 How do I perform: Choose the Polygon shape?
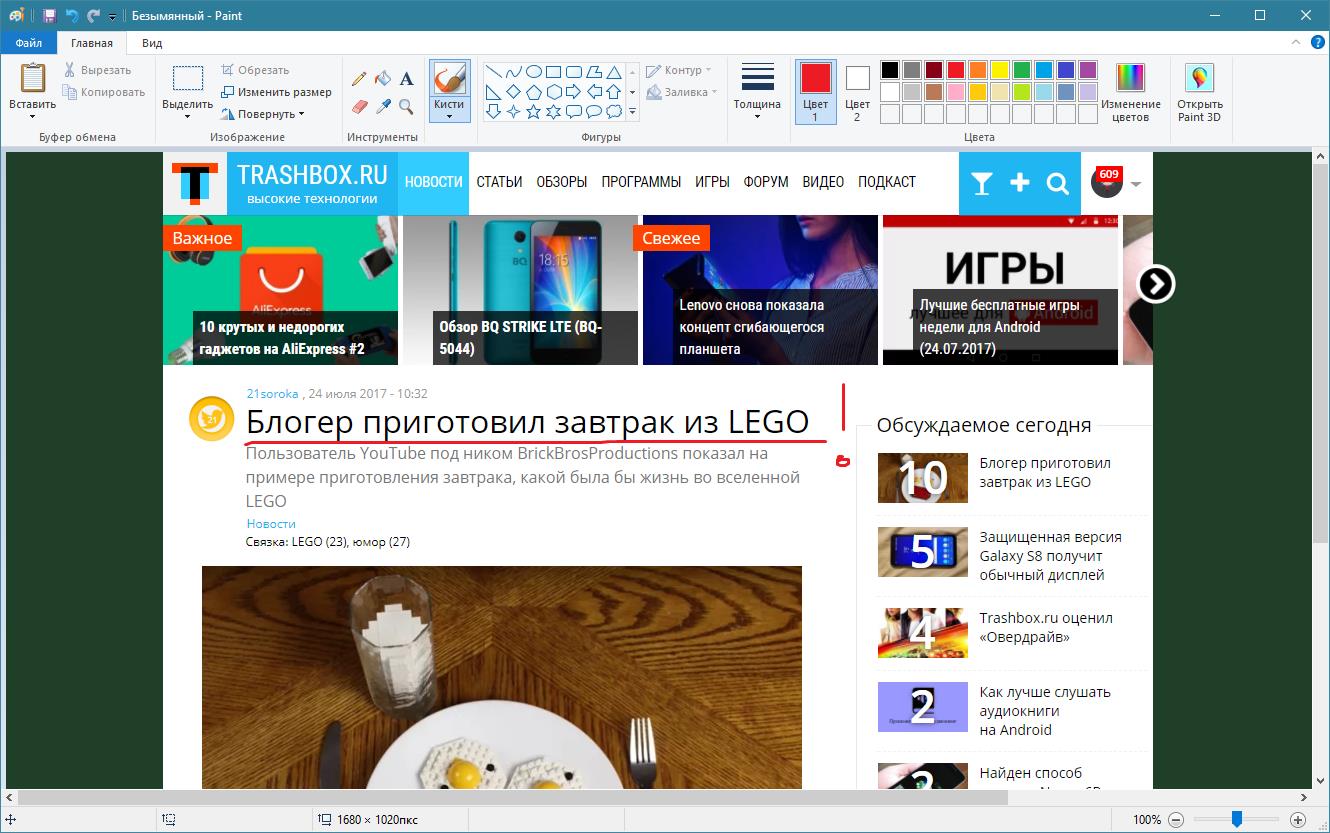(x=594, y=72)
